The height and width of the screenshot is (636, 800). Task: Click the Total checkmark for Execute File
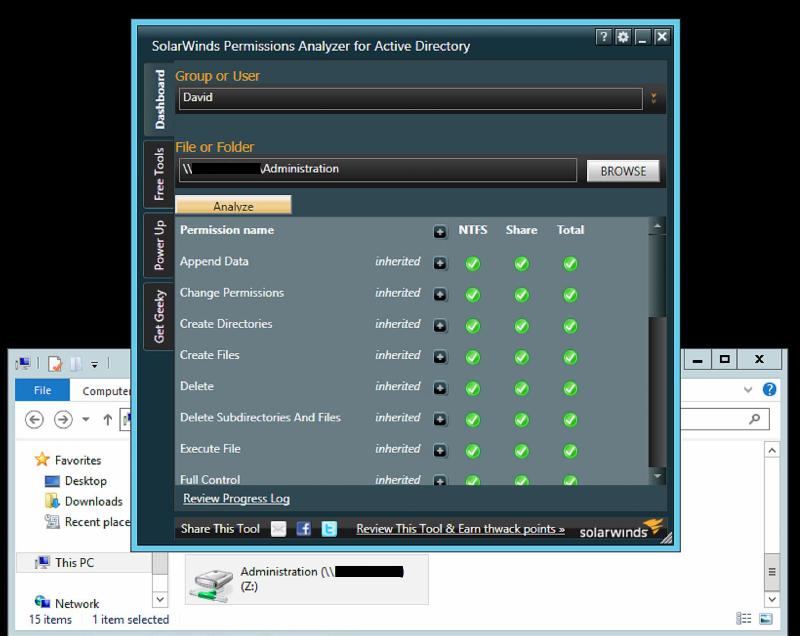click(570, 451)
